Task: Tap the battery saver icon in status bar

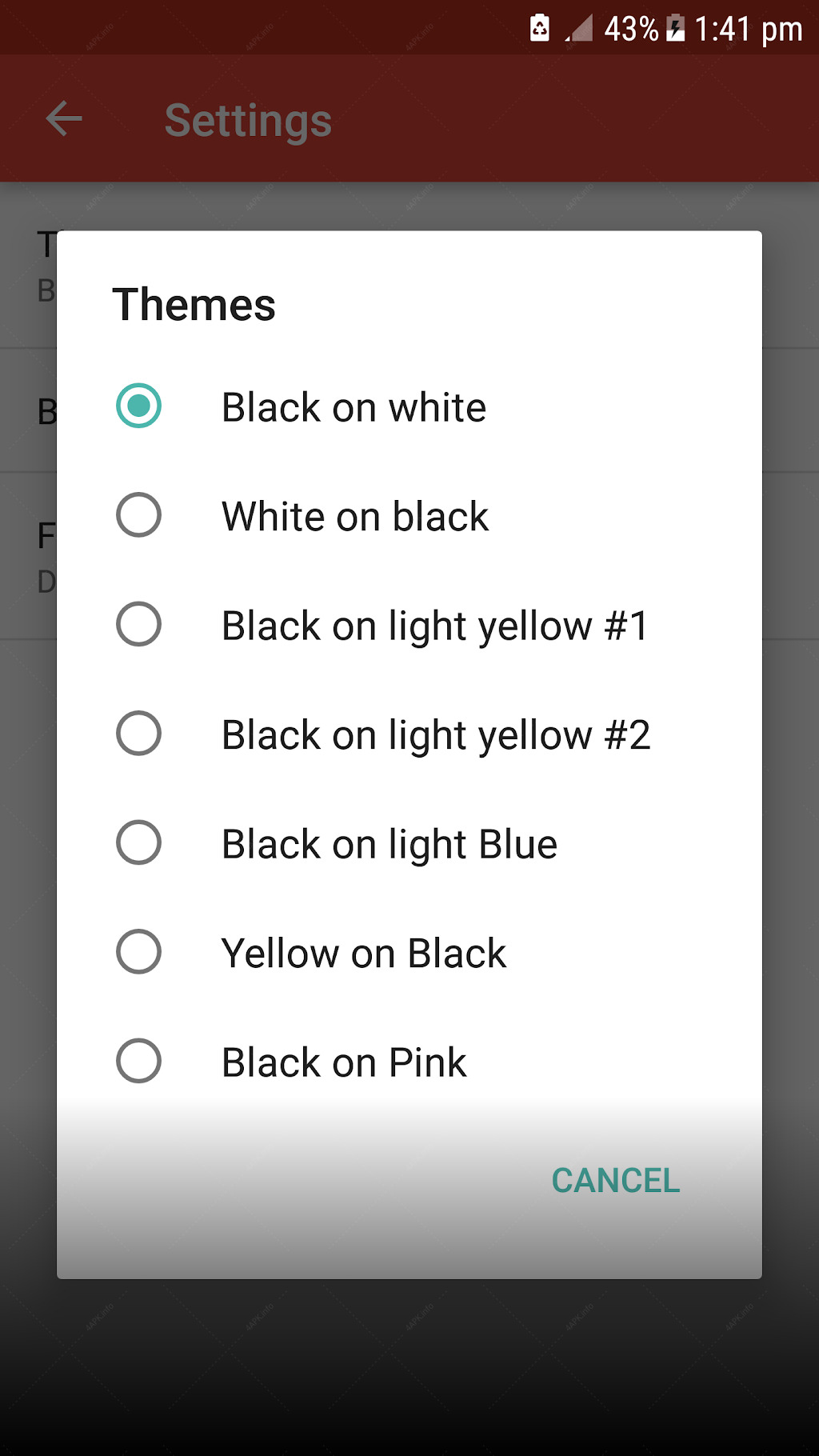Action: point(540,27)
